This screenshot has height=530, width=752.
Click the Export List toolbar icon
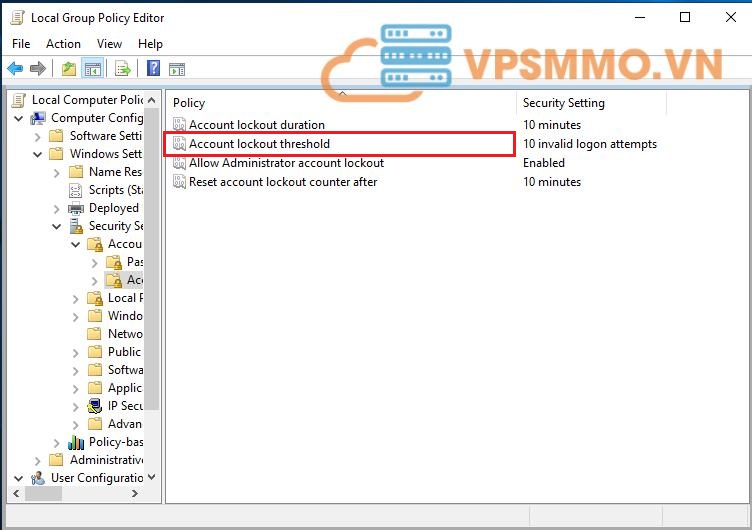click(x=123, y=69)
